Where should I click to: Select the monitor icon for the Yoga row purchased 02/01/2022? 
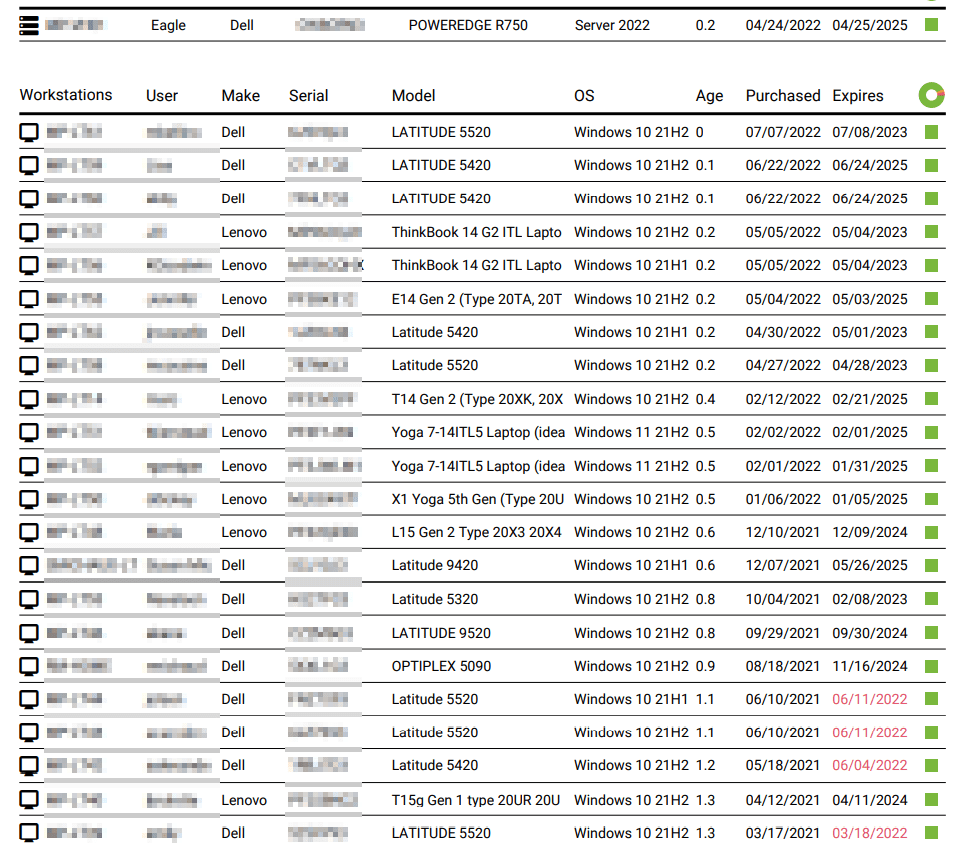click(x=29, y=466)
